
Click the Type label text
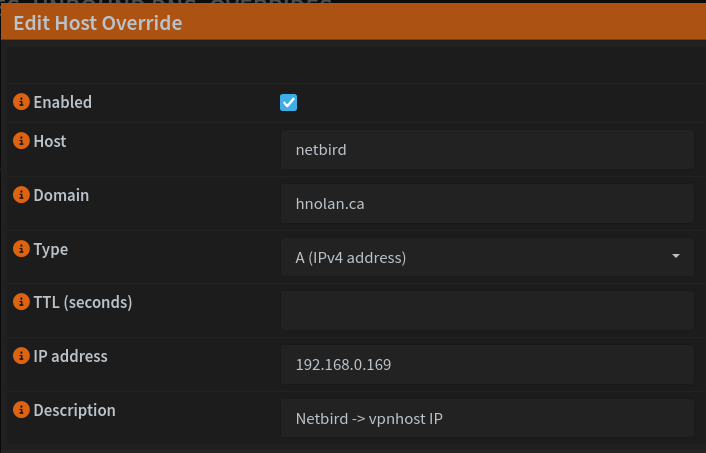pos(51,249)
